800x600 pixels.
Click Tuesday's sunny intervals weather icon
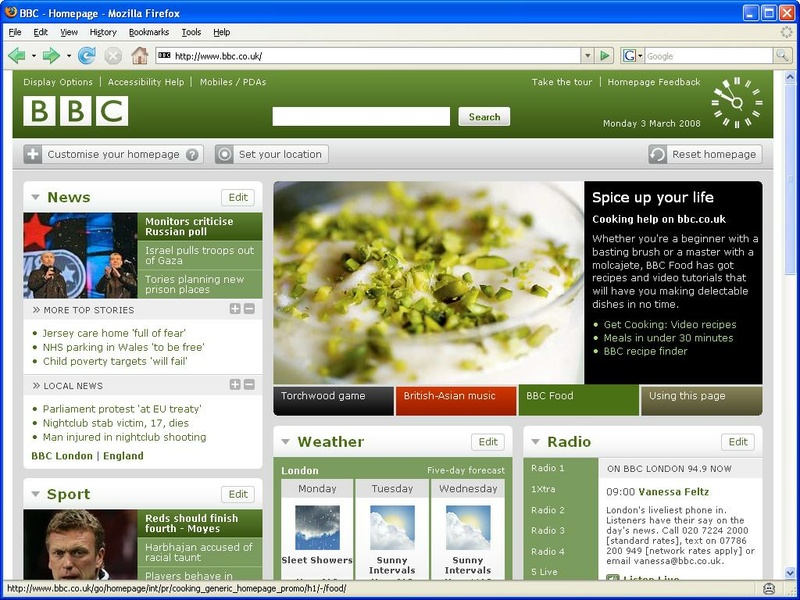click(392, 528)
